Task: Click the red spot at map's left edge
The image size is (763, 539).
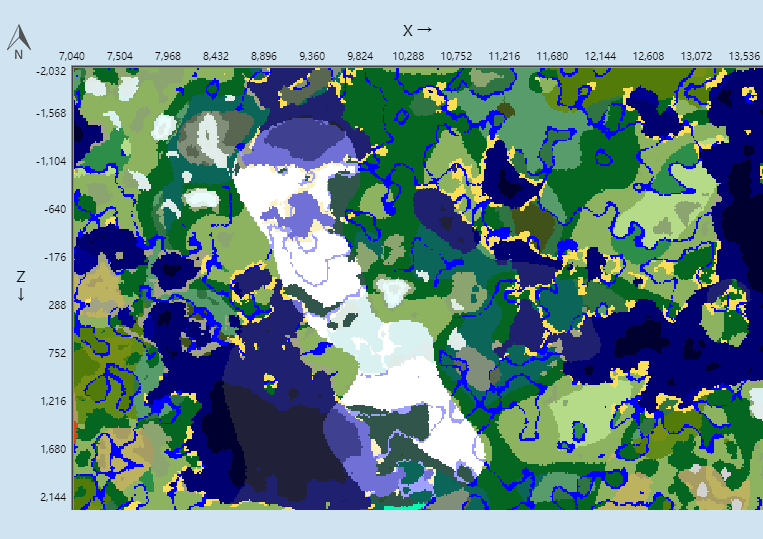Action: click(75, 432)
